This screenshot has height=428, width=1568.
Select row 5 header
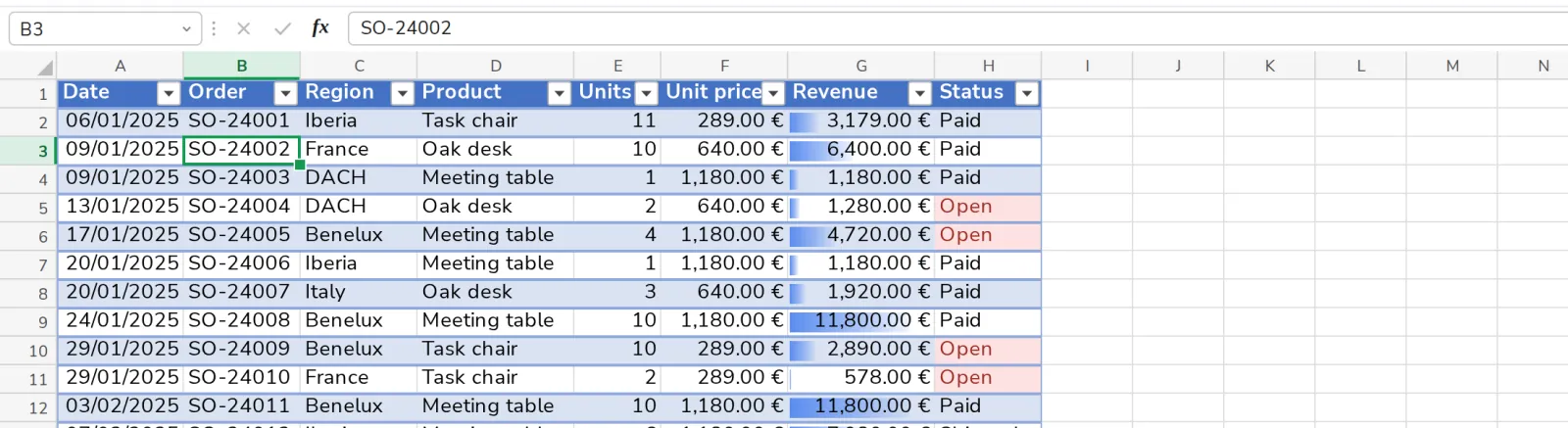(28, 208)
